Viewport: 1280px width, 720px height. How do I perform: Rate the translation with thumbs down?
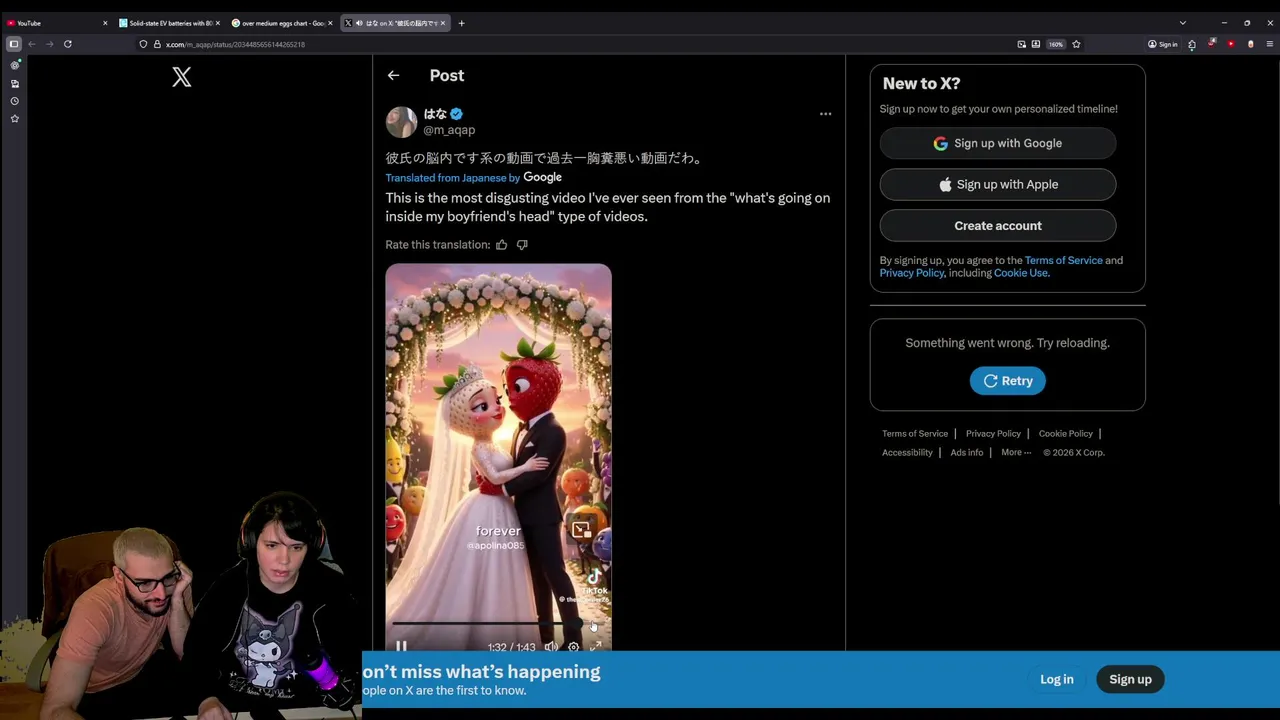(x=522, y=244)
